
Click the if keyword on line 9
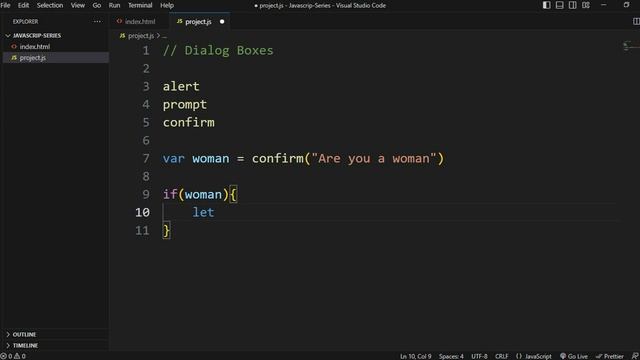click(x=170, y=194)
